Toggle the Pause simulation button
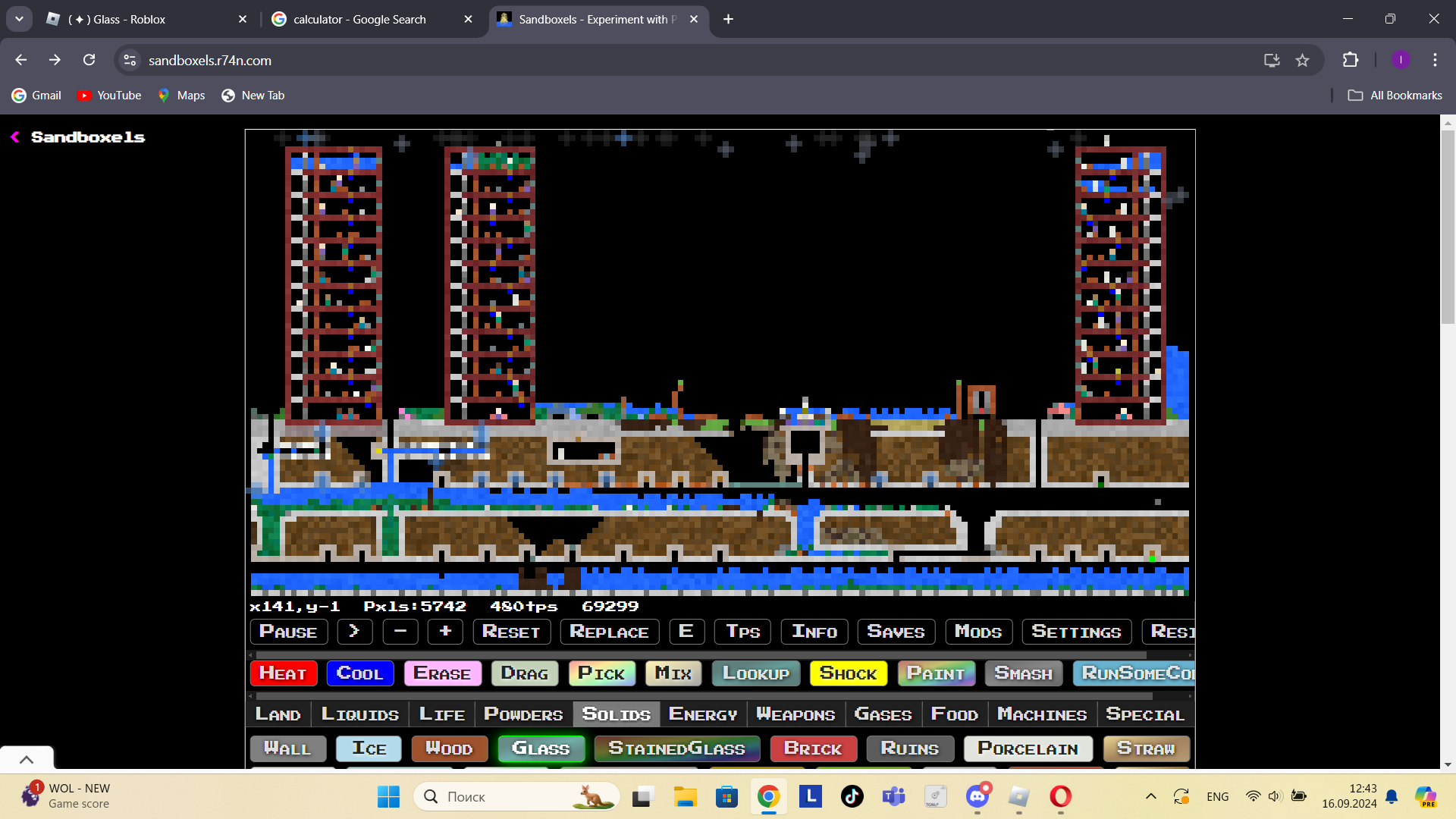Image resolution: width=1456 pixels, height=819 pixels. pos(288,631)
